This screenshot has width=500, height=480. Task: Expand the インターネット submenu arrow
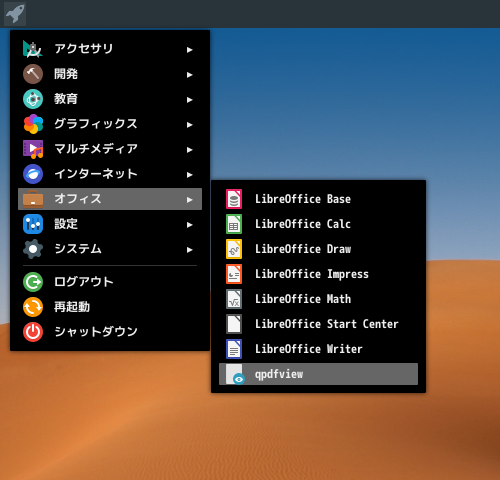point(190,175)
